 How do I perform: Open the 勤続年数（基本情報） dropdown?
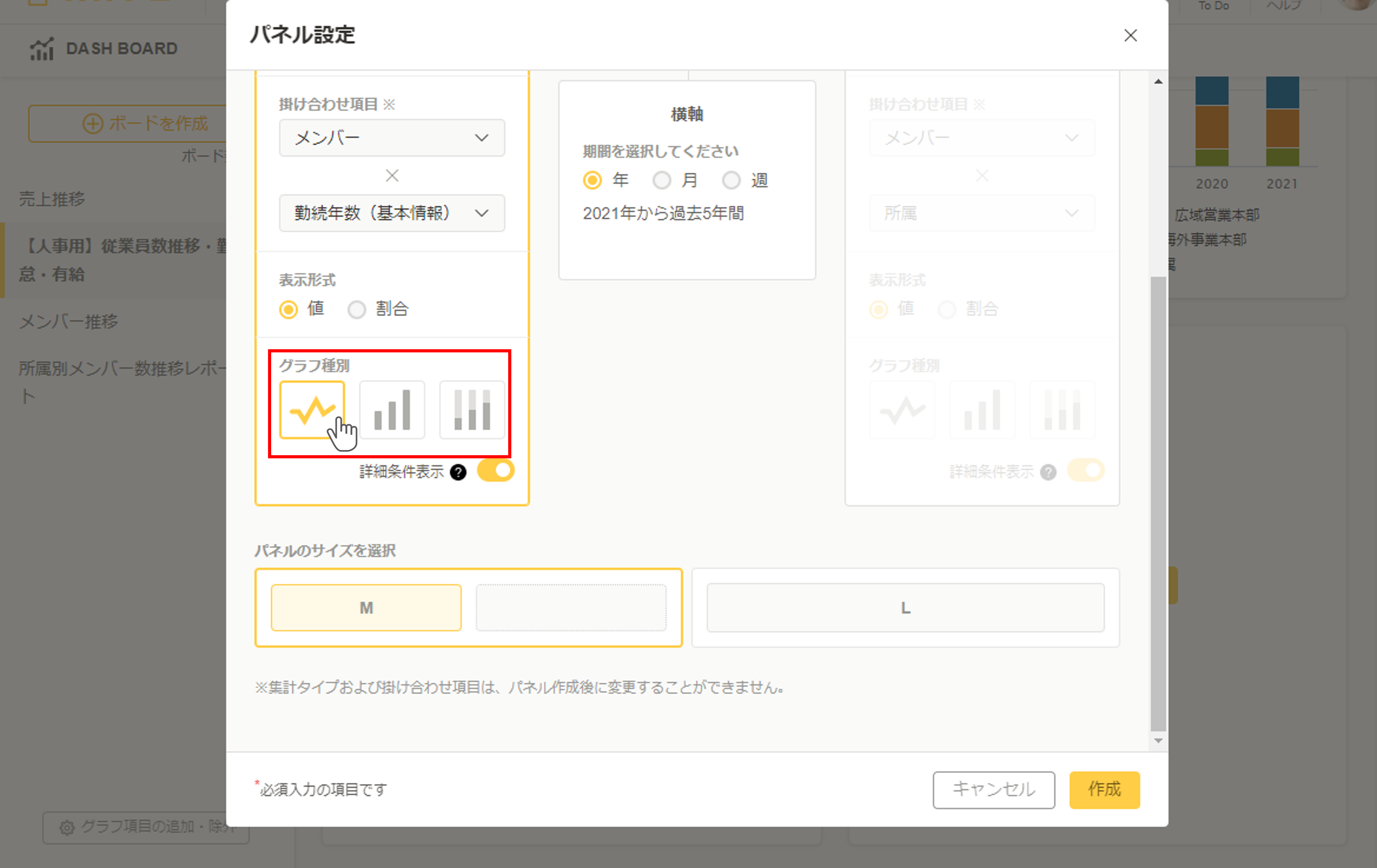click(392, 213)
